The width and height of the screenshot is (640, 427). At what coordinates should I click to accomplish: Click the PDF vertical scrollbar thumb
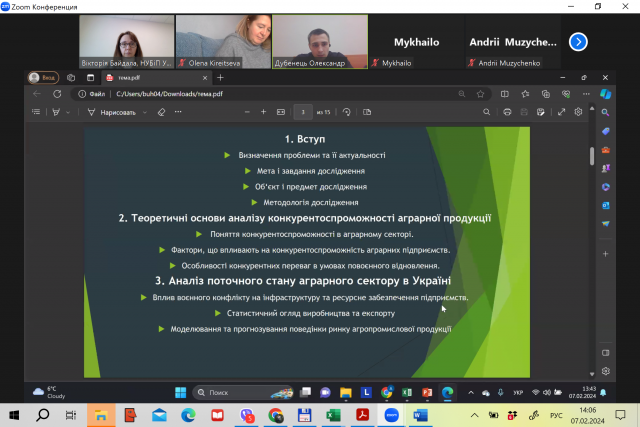[592, 156]
